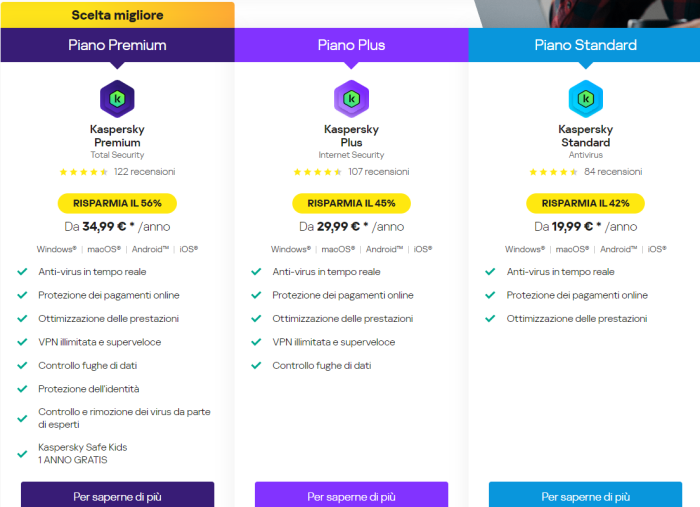
Task: Open the 107 recensioni reviews link
Action: pos(378,172)
